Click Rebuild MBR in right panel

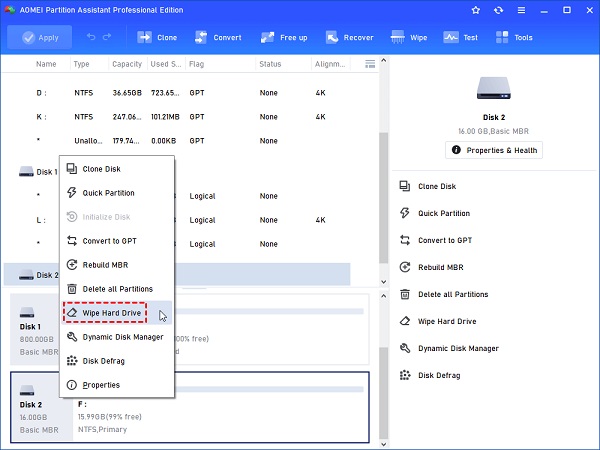tap(440, 267)
